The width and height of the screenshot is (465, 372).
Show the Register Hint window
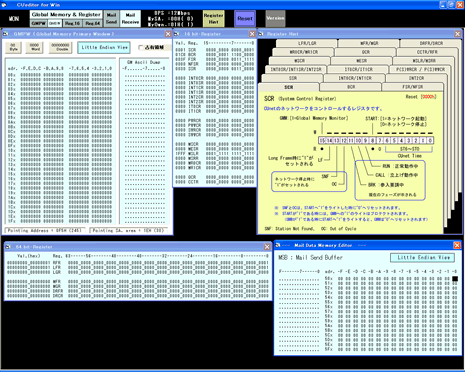[x=213, y=19]
